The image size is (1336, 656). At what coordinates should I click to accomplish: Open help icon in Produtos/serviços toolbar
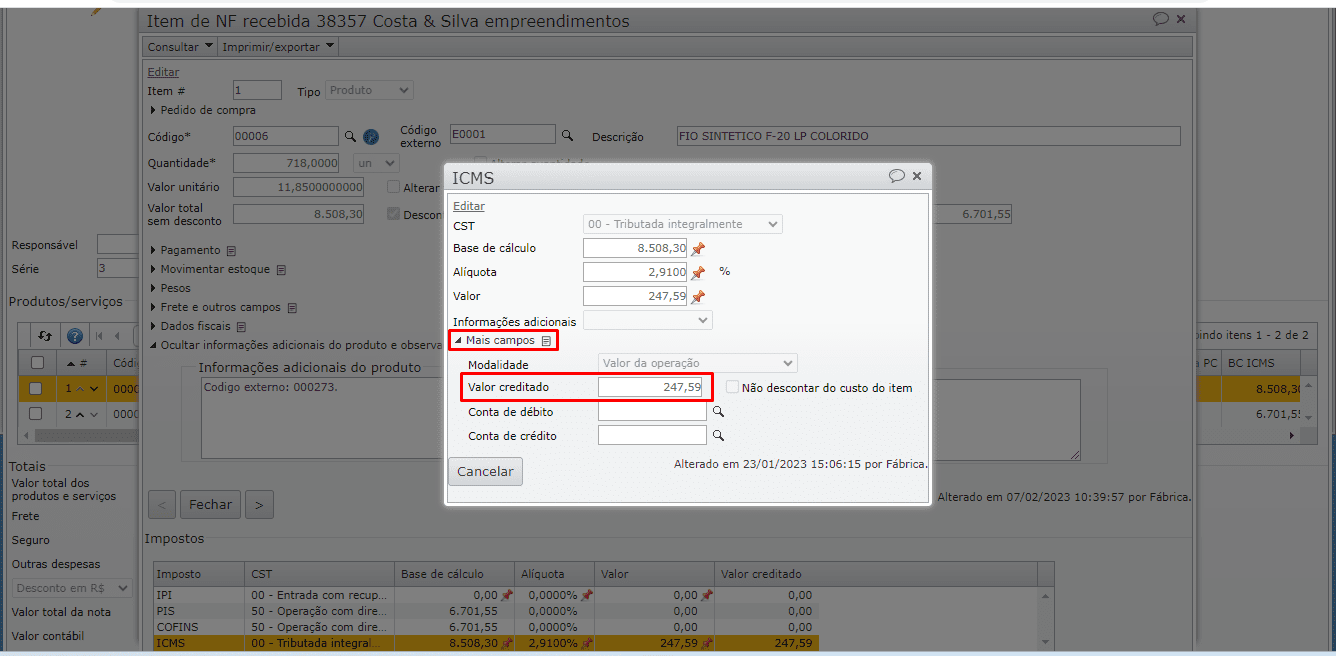pyautogui.click(x=74, y=336)
